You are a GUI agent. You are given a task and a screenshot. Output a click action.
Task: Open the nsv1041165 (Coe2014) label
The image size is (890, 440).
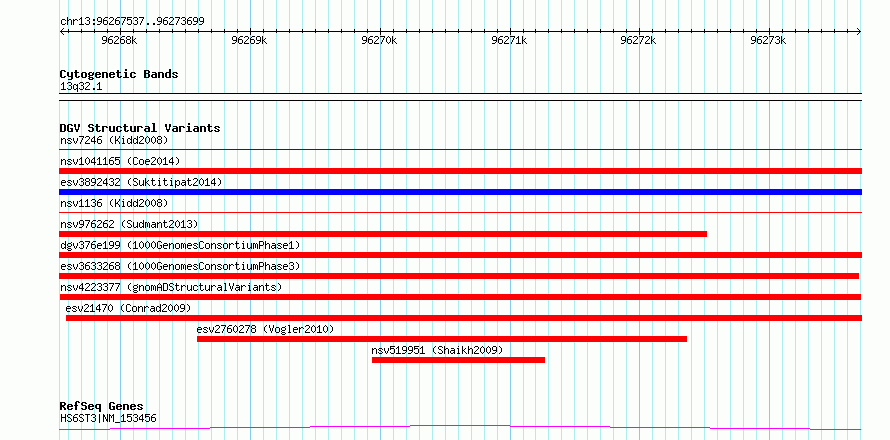coord(120,161)
